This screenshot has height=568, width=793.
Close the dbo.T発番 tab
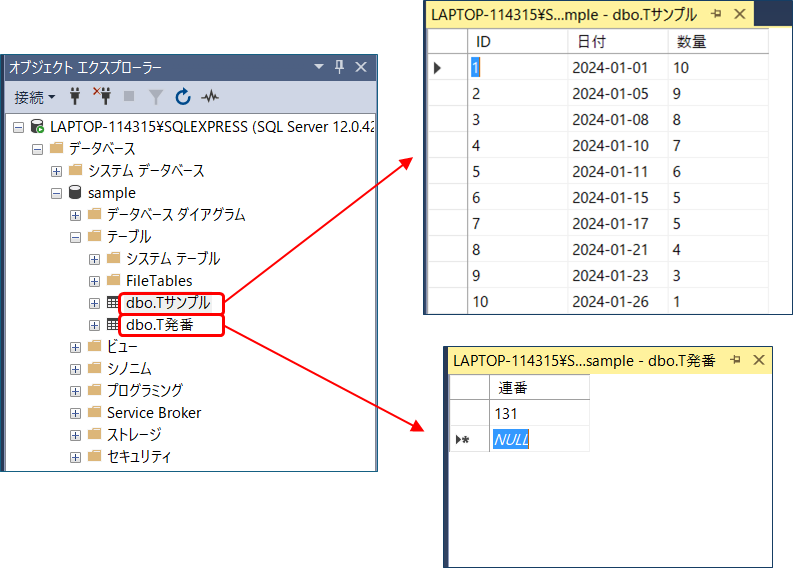tap(759, 360)
